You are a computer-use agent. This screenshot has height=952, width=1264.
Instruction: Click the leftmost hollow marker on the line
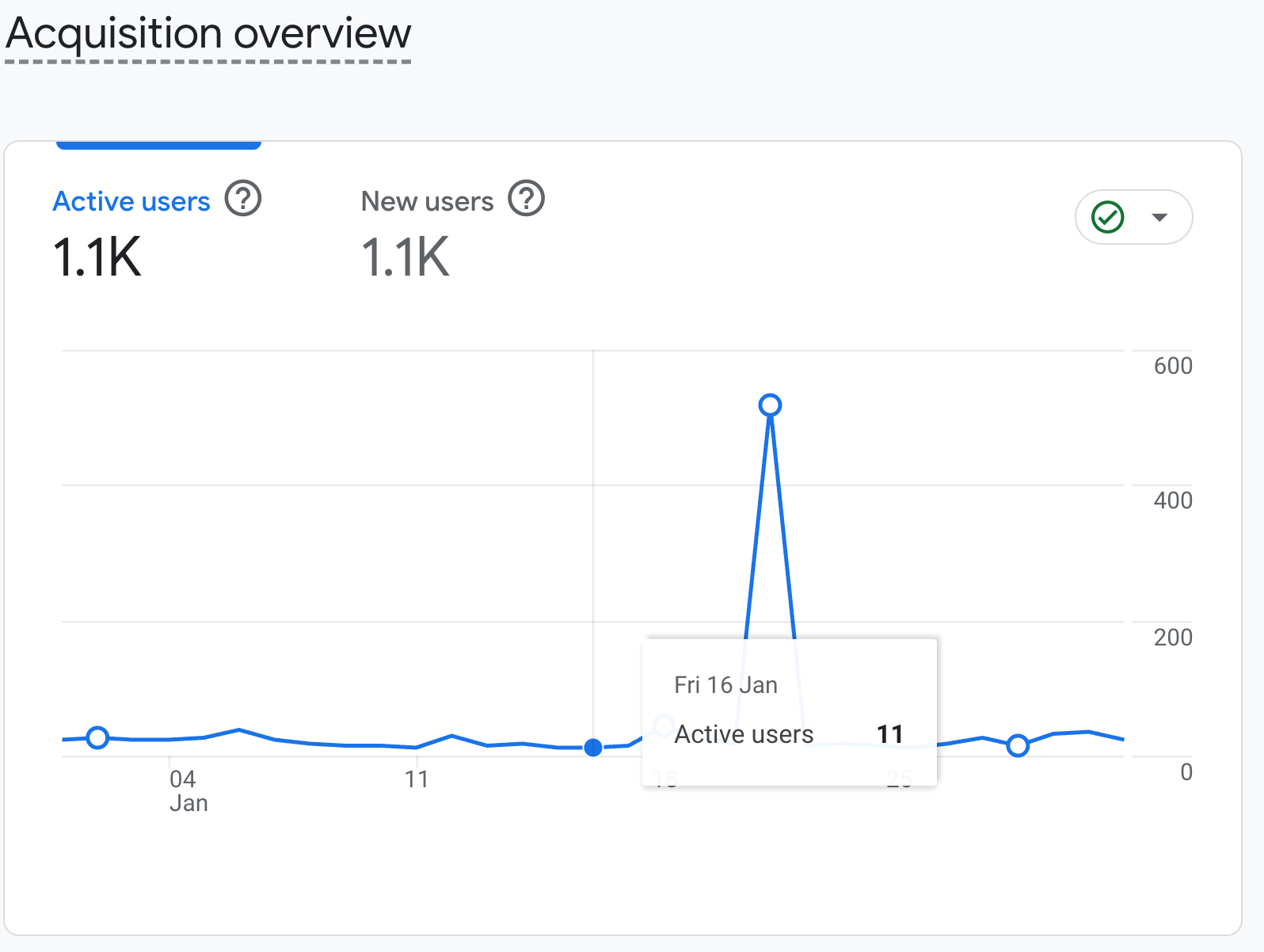pyautogui.click(x=97, y=737)
